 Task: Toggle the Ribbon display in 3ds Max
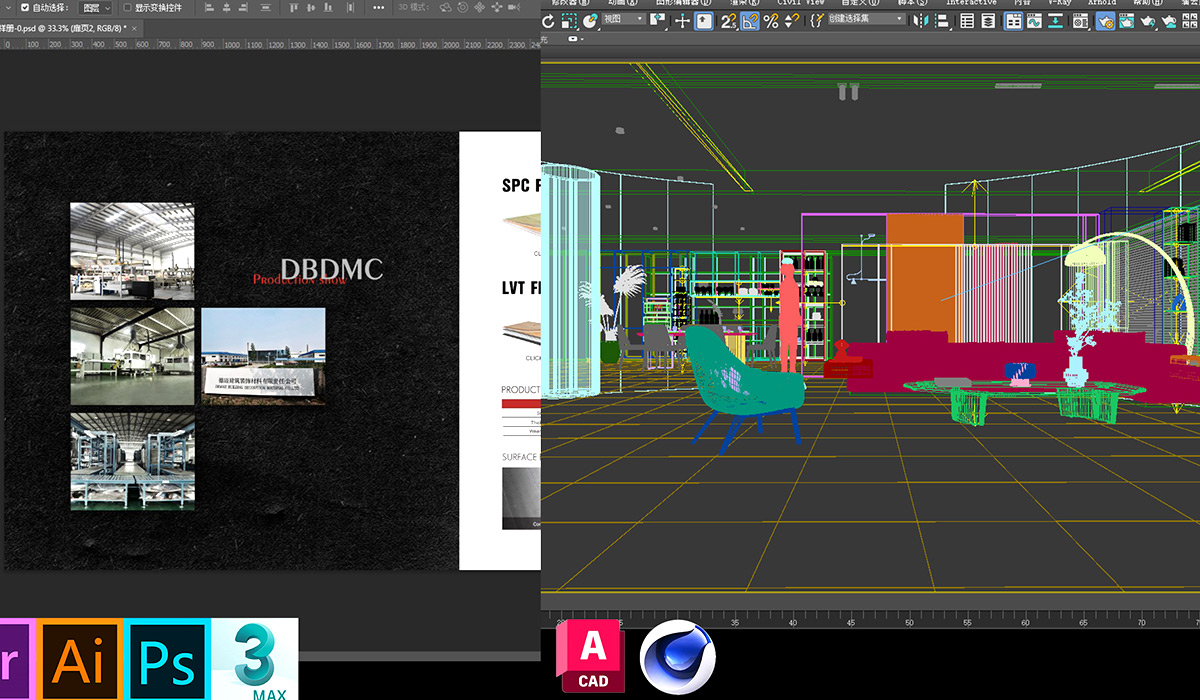1012,21
